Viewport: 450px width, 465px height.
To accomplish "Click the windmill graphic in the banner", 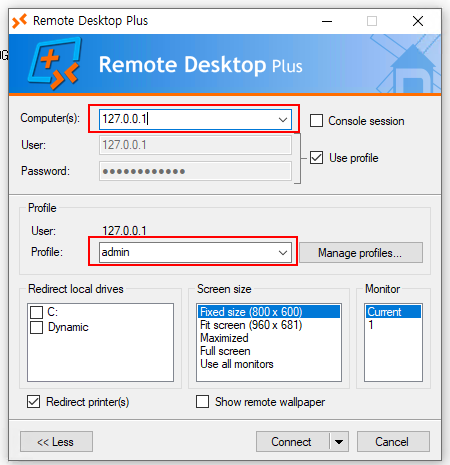I will tap(408, 65).
